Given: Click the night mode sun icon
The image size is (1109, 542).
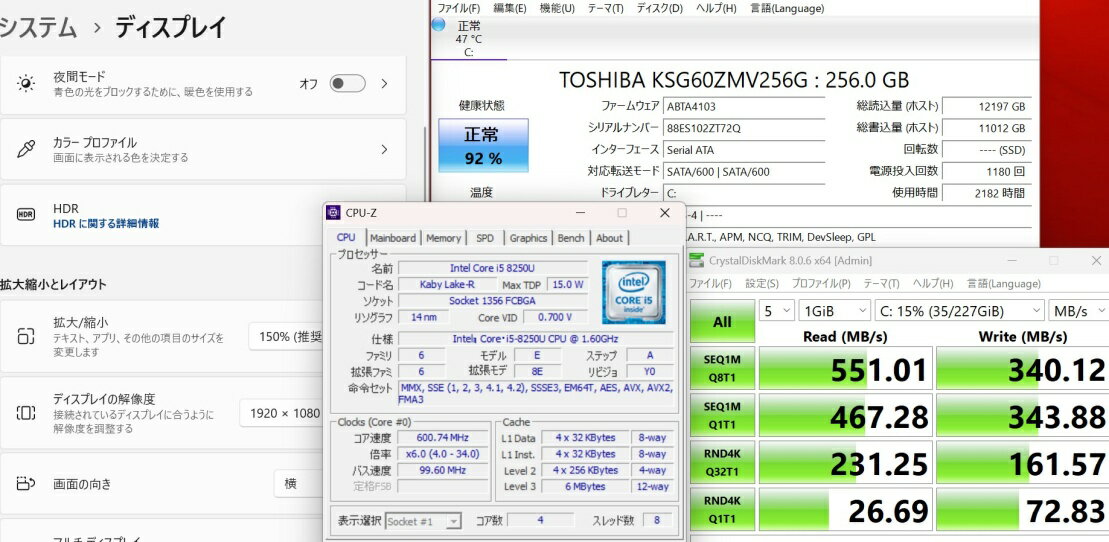Looking at the screenshot, I should coord(26,84).
